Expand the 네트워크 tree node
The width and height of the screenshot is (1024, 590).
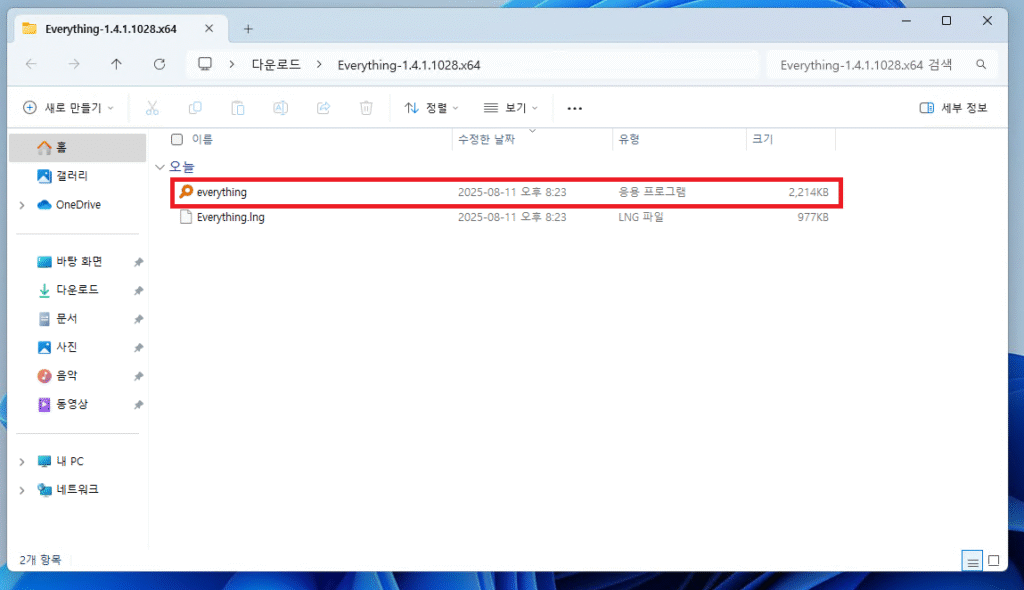22,490
